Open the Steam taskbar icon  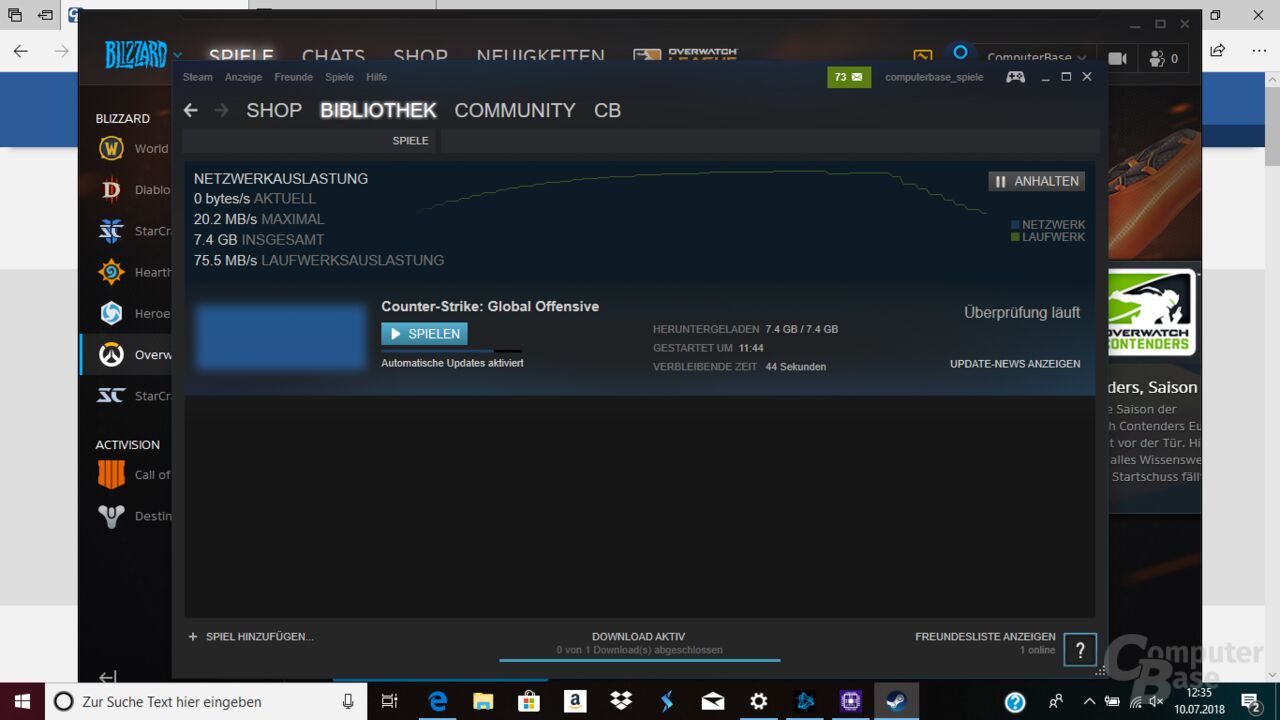coord(896,701)
